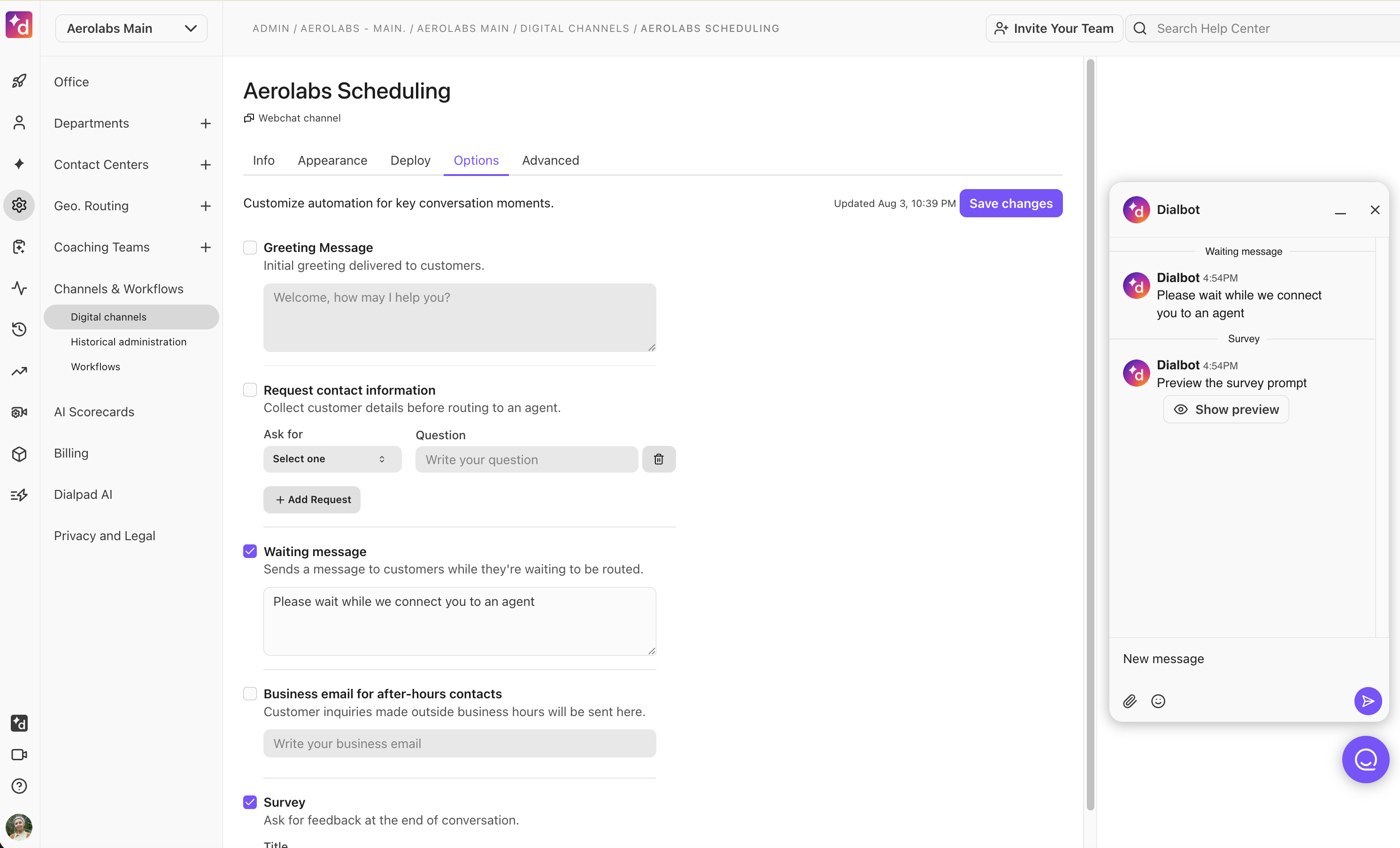Open Privacy and Legal in the sidebar
This screenshot has width=1400, height=848.
tap(105, 535)
